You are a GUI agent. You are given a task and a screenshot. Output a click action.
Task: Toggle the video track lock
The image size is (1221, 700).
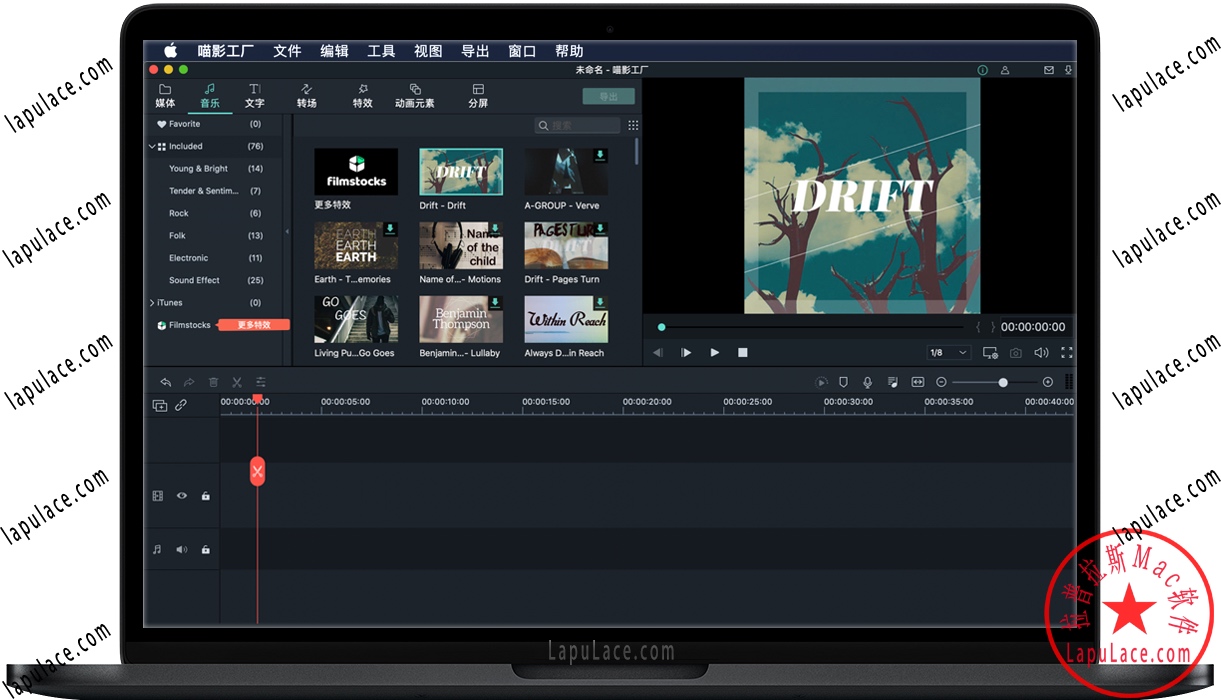tap(205, 496)
